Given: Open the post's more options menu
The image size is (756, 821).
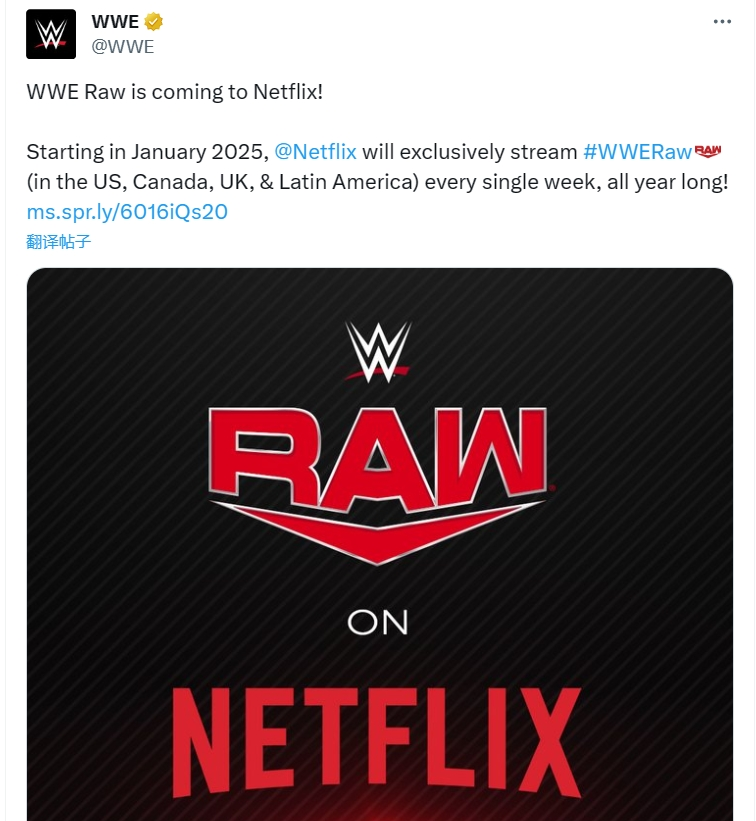Looking at the screenshot, I should pyautogui.click(x=721, y=21).
